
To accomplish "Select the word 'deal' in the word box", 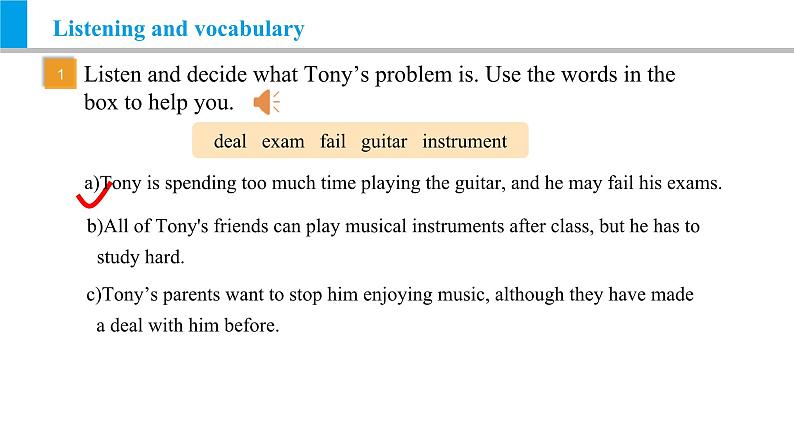I will tap(230, 141).
